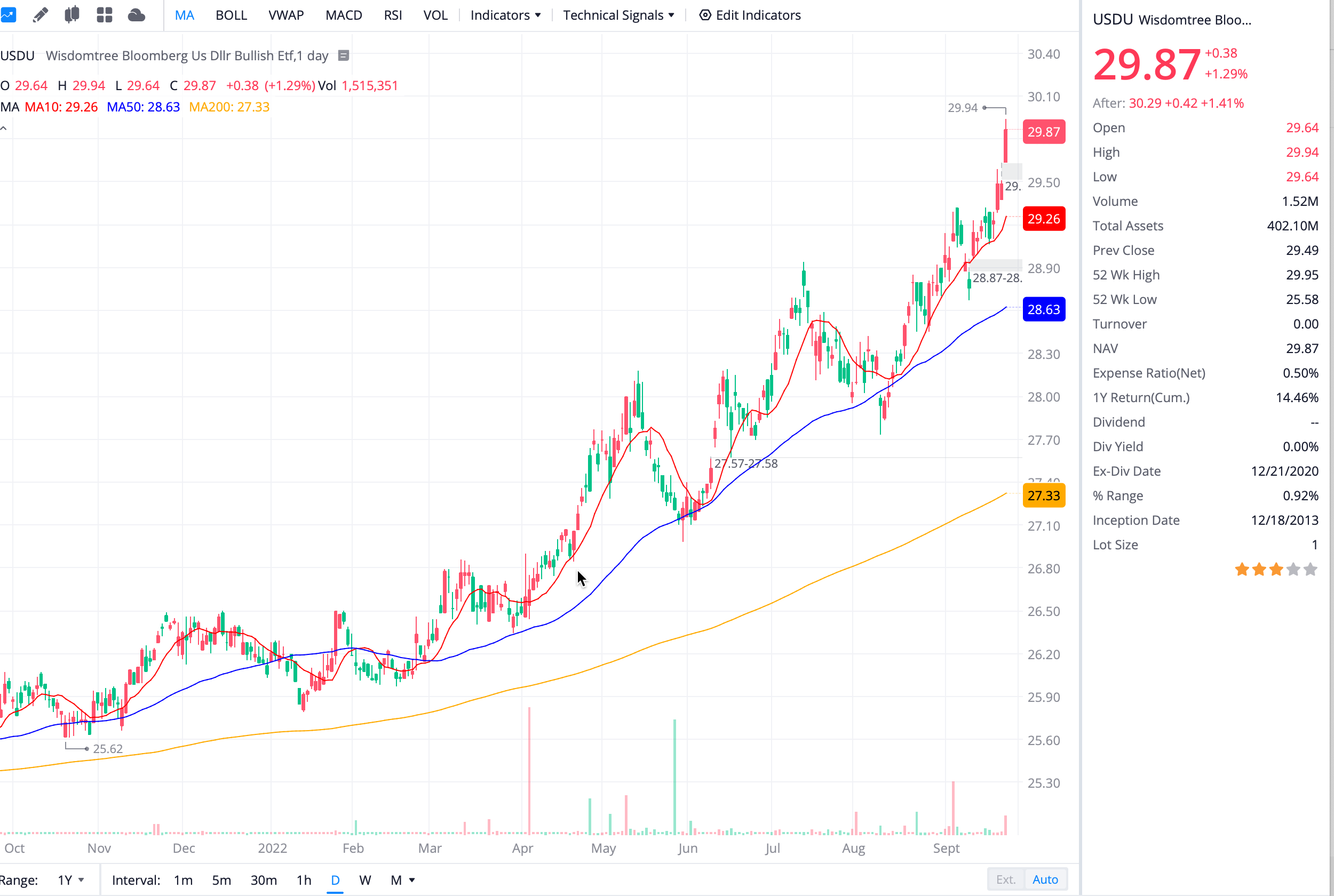This screenshot has height=896, width=1334.
Task: Enable the MACD indicator
Action: 343,15
